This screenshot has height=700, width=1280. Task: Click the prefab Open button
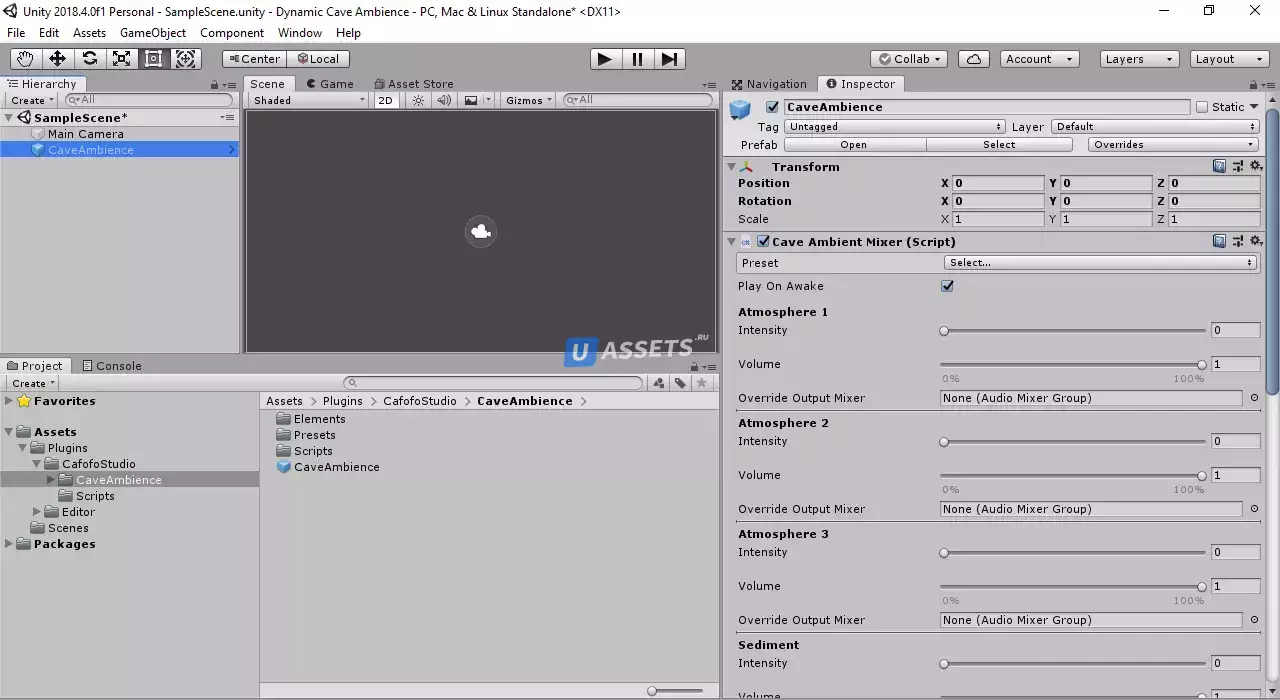tap(854, 145)
